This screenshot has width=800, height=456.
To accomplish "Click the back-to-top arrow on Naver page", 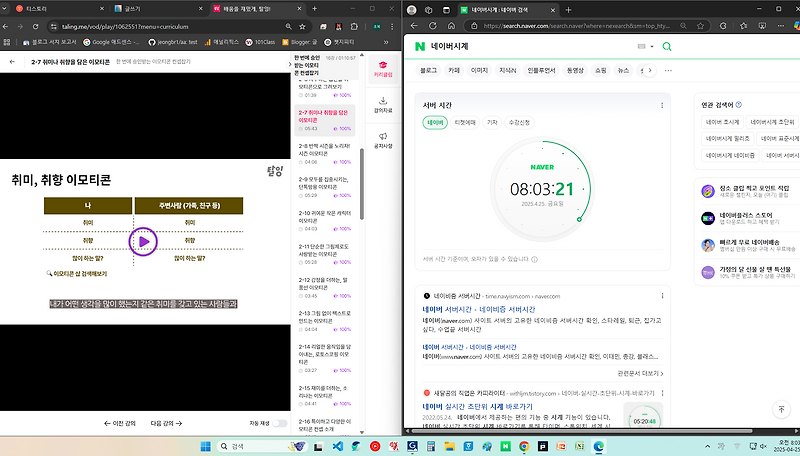I will point(781,409).
